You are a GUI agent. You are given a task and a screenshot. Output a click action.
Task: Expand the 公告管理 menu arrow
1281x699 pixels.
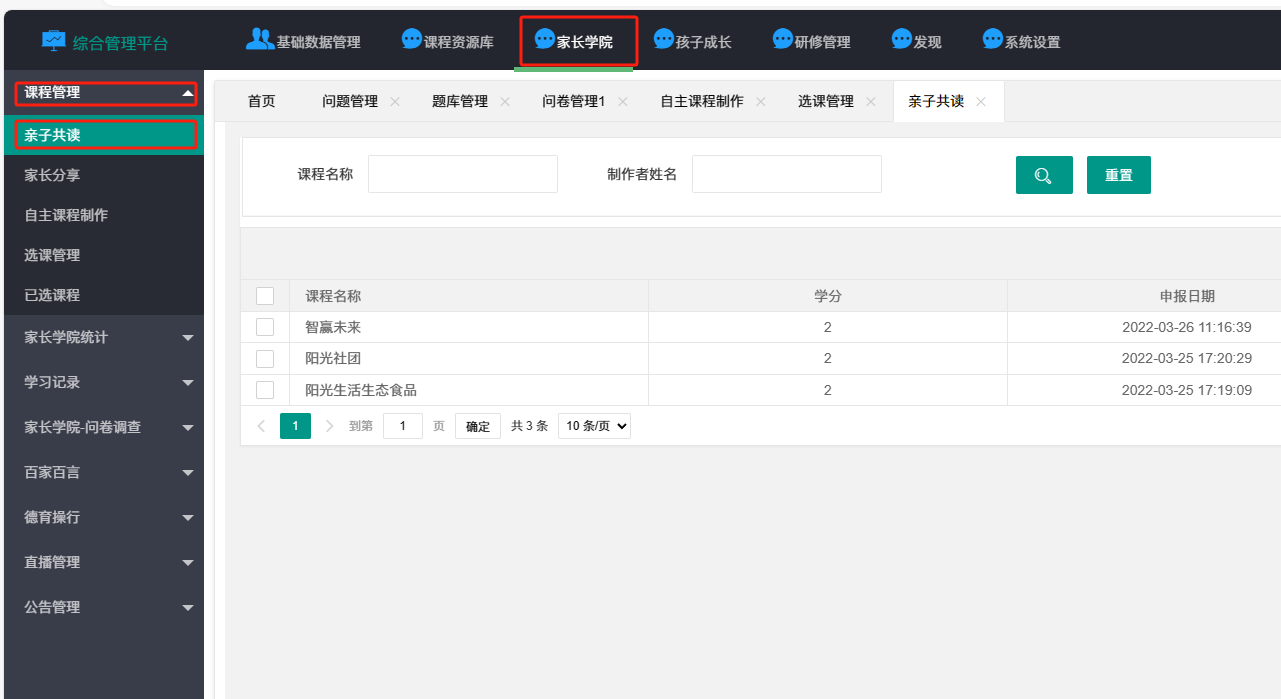click(x=188, y=608)
